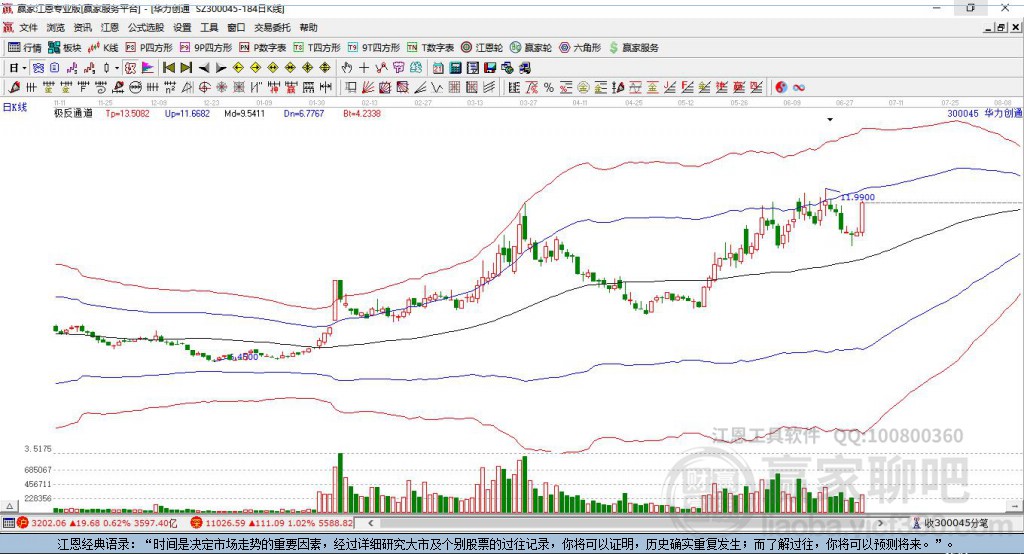The width and height of the screenshot is (1024, 554).
Task: Expand the candlestick style dropdown arrow
Action: (117, 68)
